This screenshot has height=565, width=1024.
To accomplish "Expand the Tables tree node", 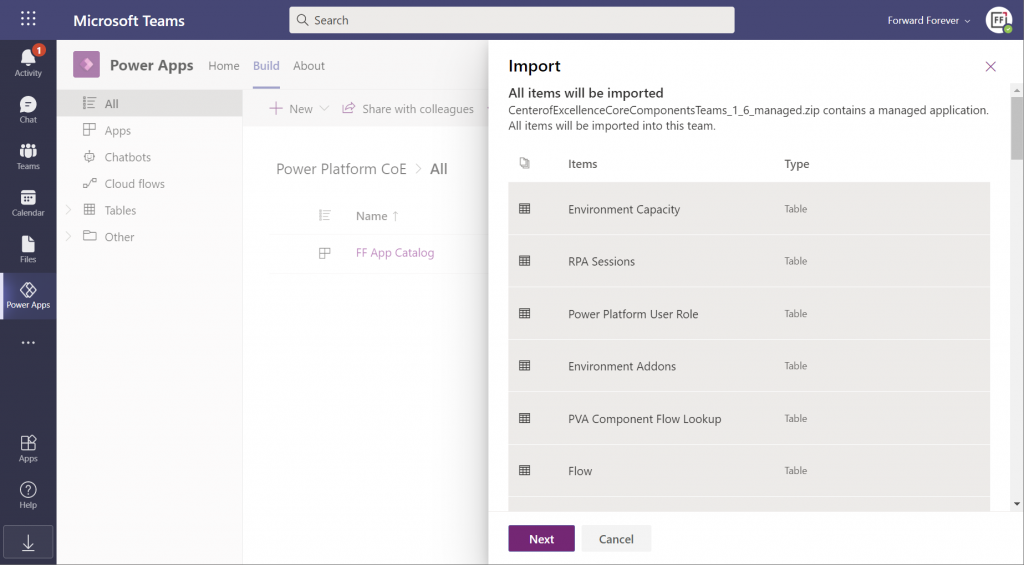I will (x=68, y=210).
